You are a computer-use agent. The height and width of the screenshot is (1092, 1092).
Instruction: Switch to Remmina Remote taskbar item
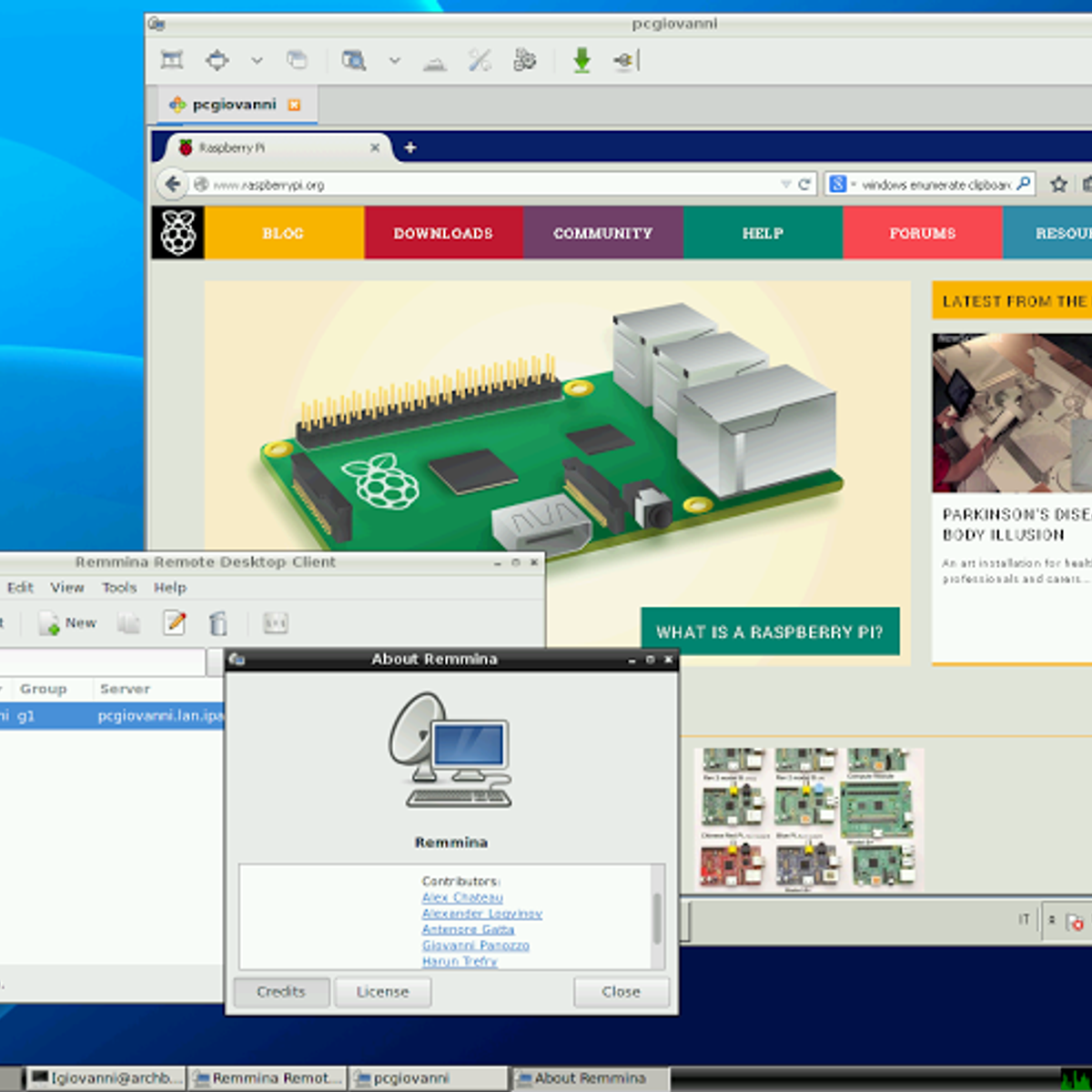pyautogui.click(x=268, y=1078)
